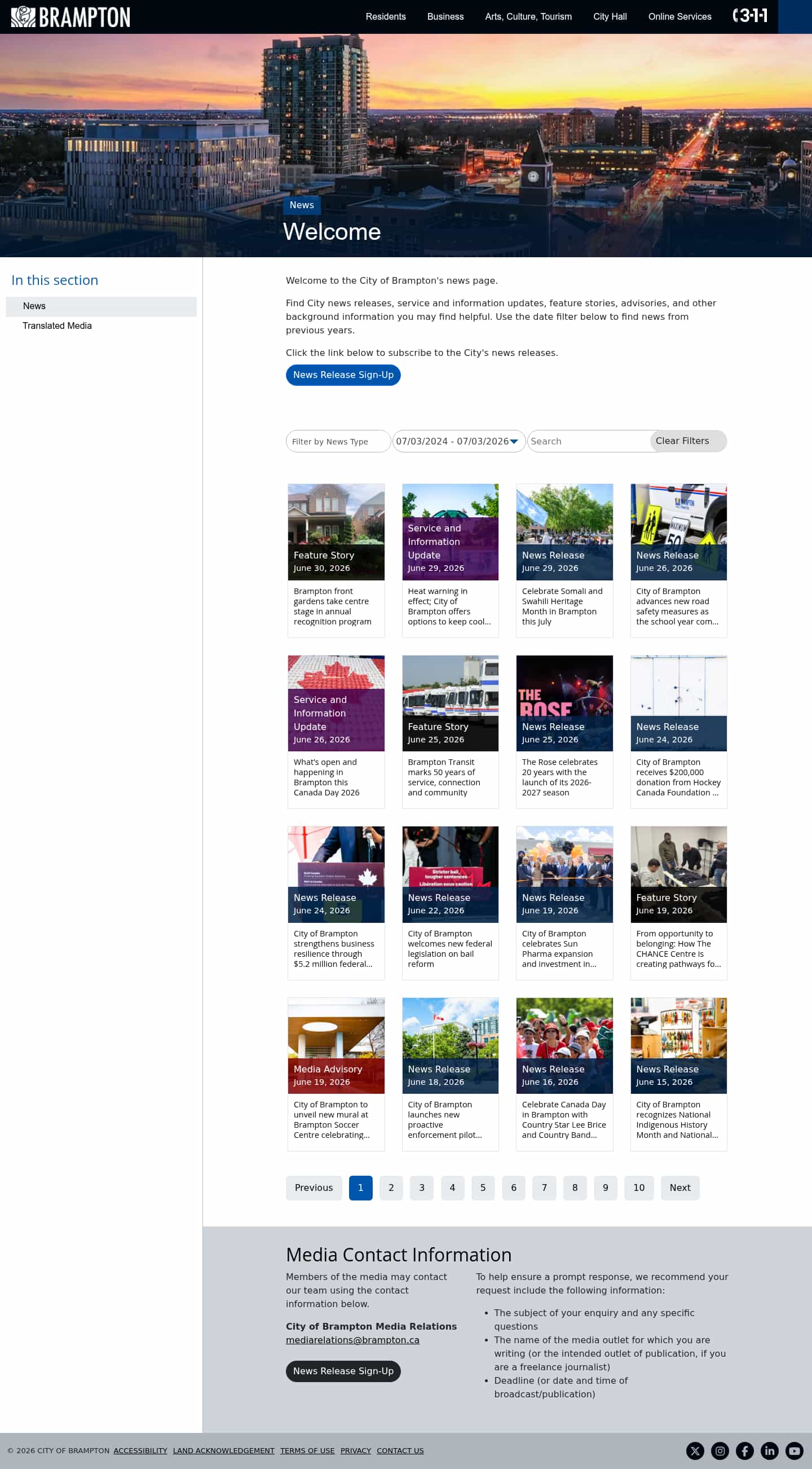Select page 1 in pagination

(361, 1188)
